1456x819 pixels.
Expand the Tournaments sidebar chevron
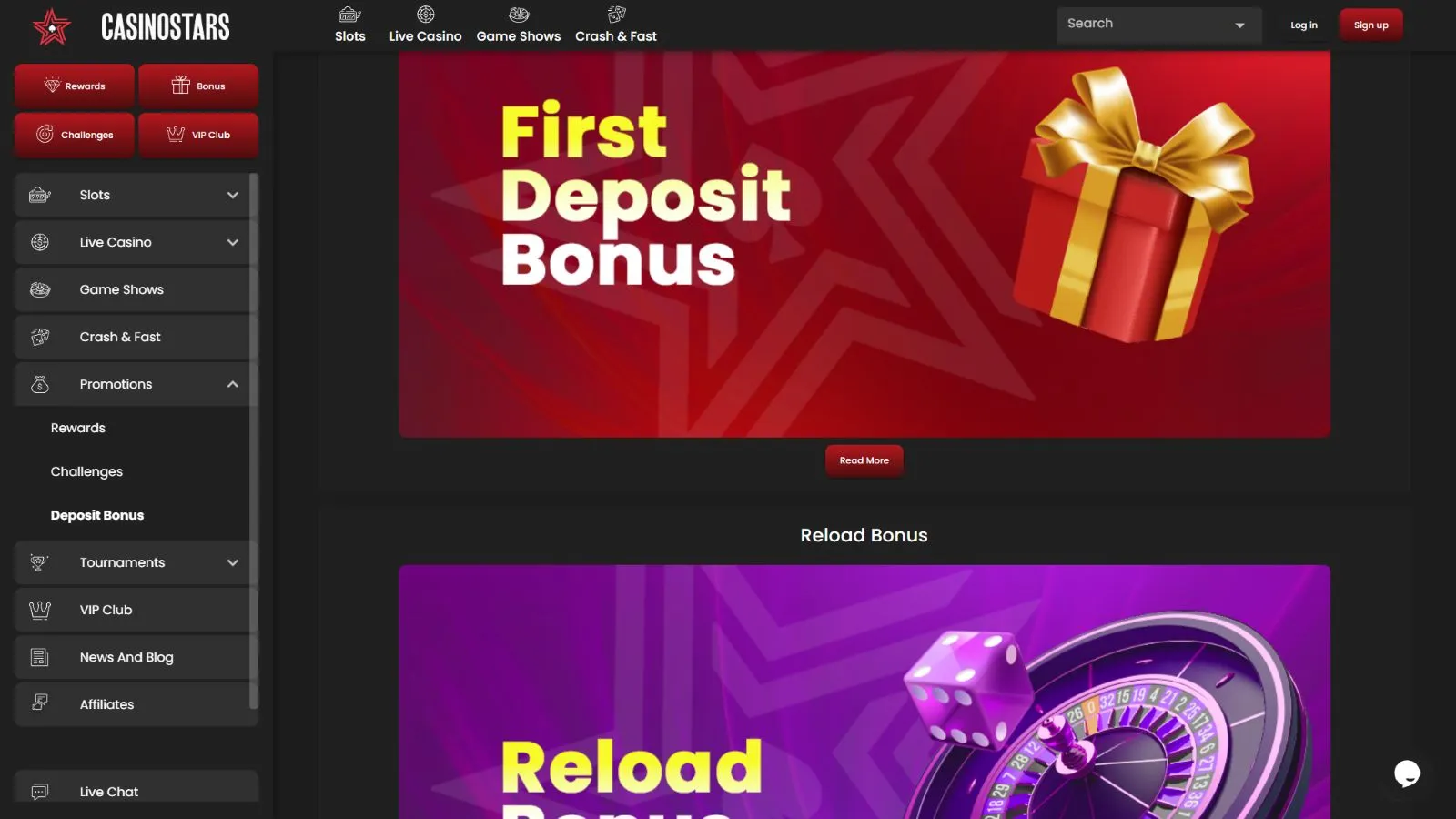pyautogui.click(x=233, y=562)
